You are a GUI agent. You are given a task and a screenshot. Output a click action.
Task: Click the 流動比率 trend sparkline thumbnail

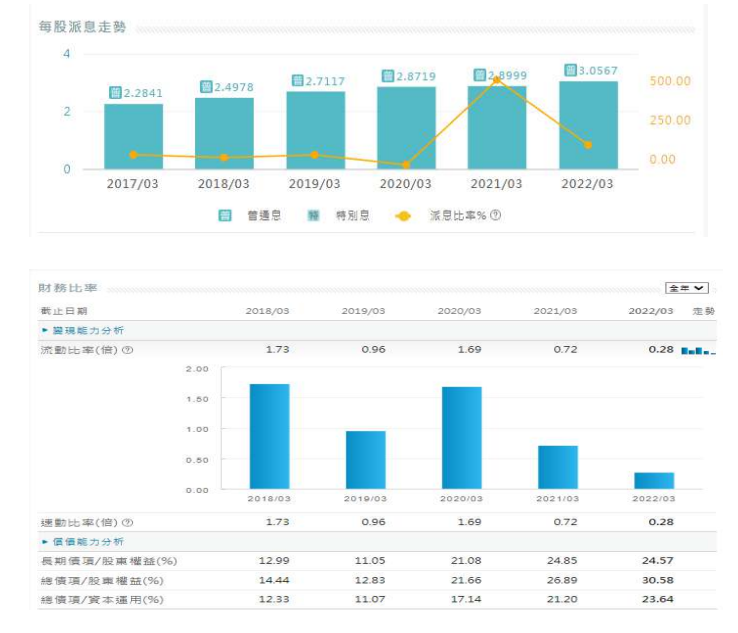point(698,351)
